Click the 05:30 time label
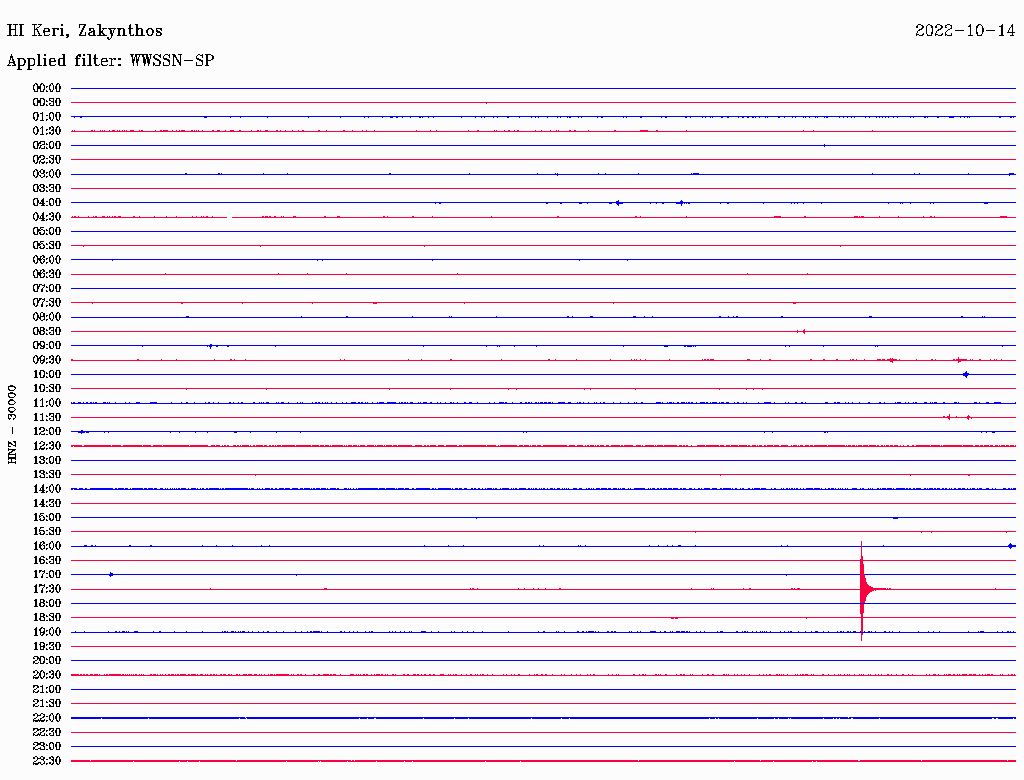The height and width of the screenshot is (780, 1024). [x=46, y=246]
